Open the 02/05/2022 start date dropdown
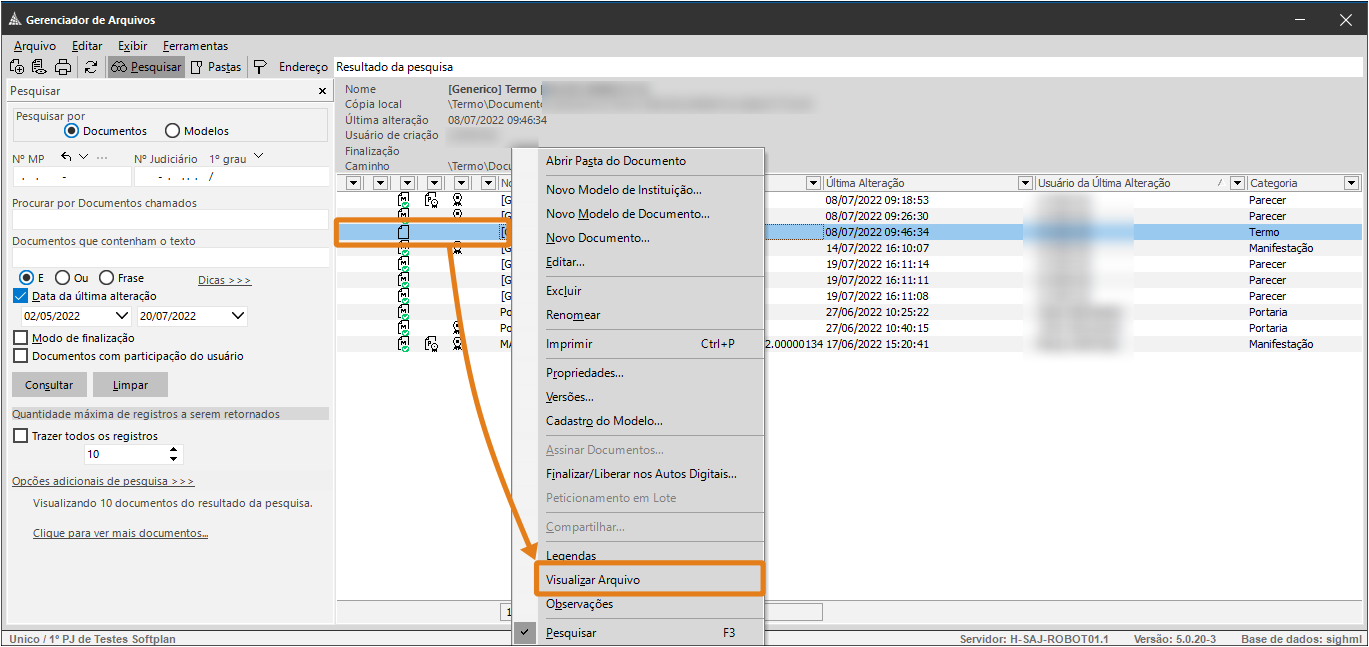This screenshot has height=647, width=1369. pos(122,316)
